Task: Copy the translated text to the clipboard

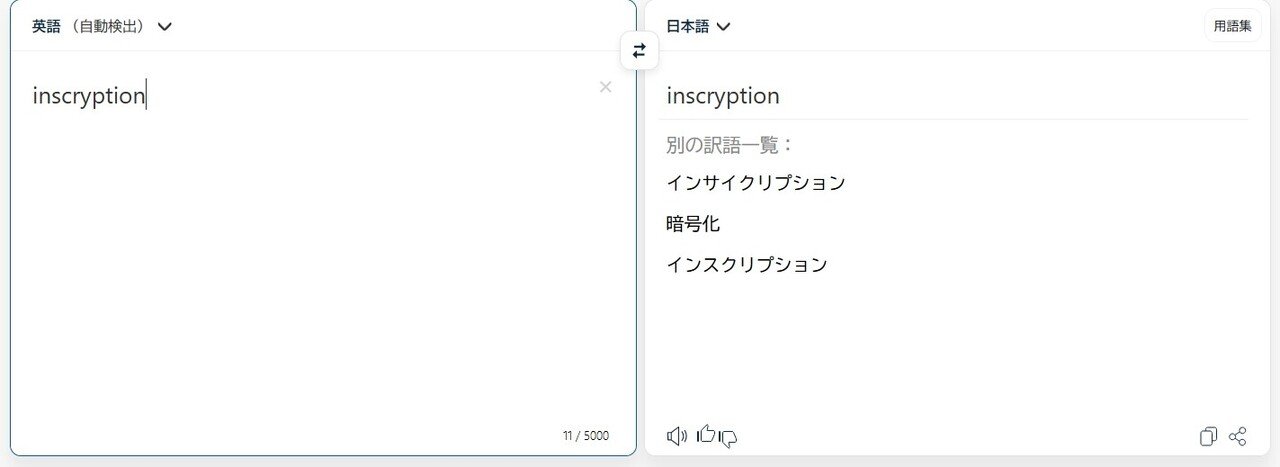Action: (1208, 436)
